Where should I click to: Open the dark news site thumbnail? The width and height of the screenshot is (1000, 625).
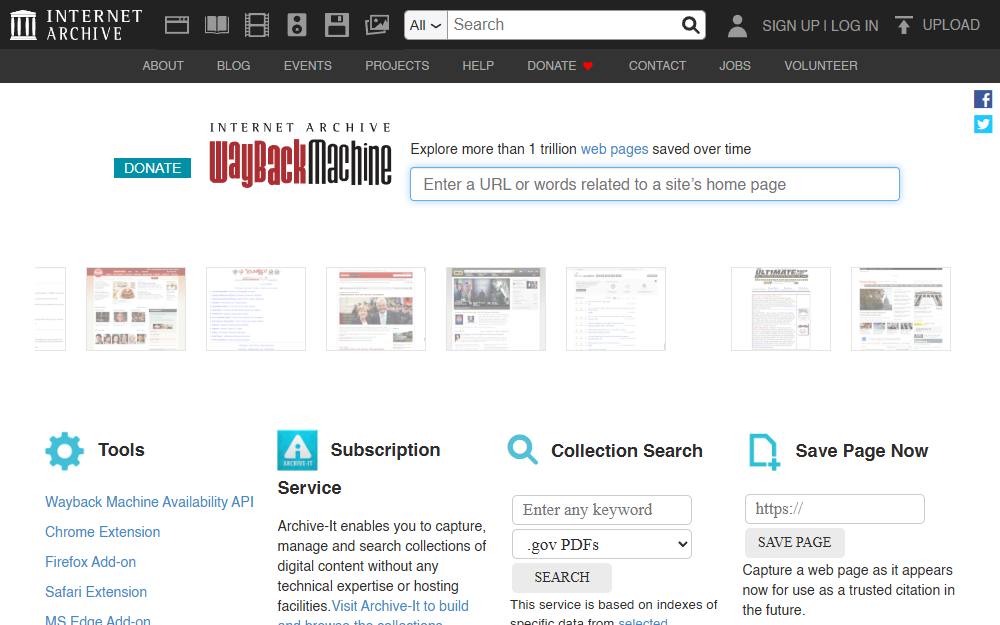496,309
